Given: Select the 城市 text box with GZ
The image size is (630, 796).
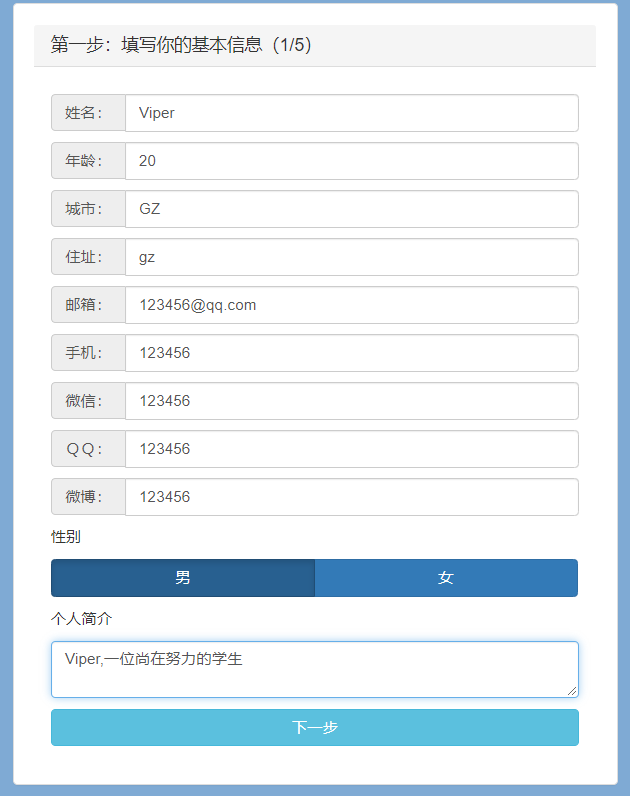Looking at the screenshot, I should (351, 209).
